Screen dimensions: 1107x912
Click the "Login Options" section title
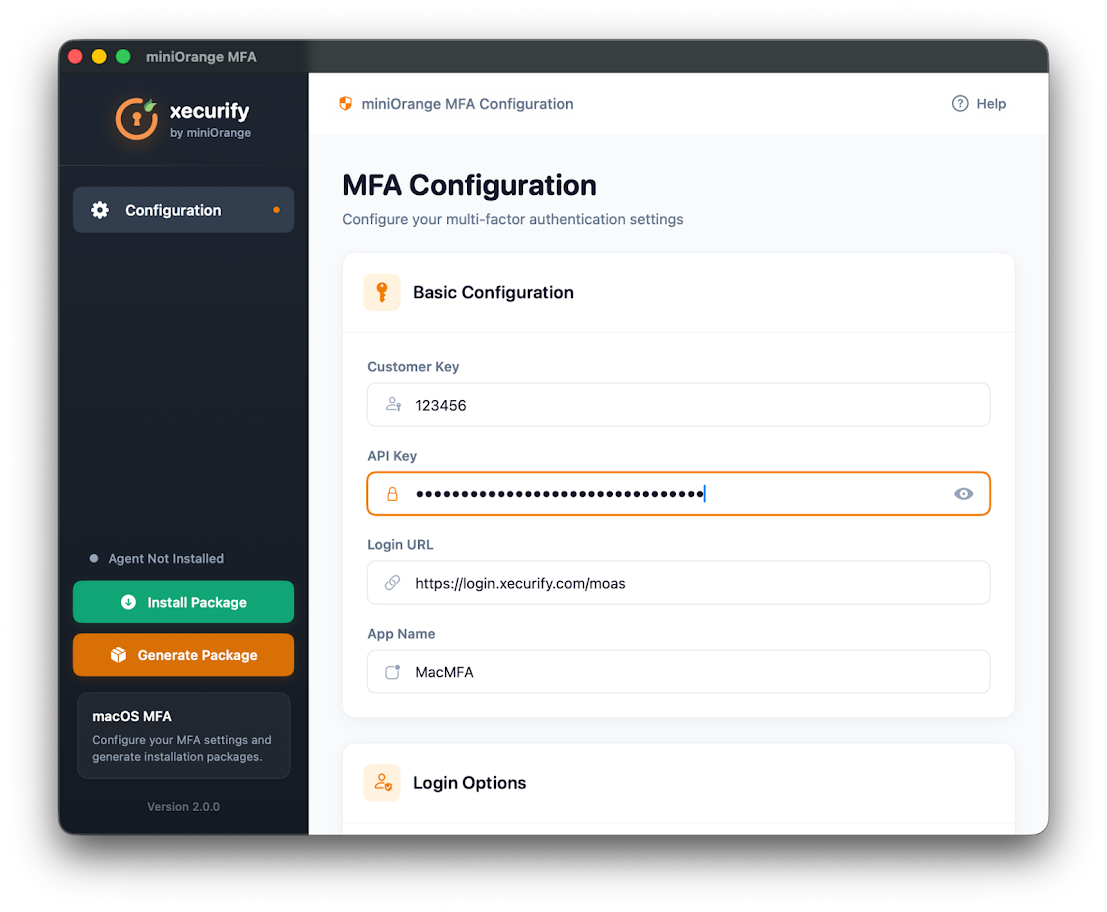[x=469, y=782]
